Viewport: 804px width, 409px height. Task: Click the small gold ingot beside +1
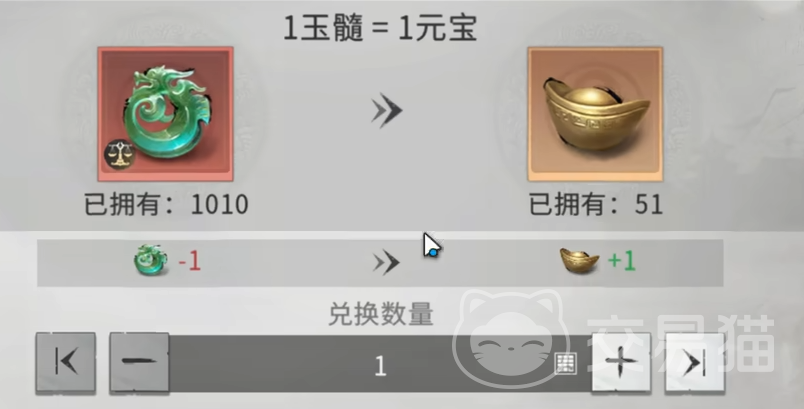(x=579, y=261)
